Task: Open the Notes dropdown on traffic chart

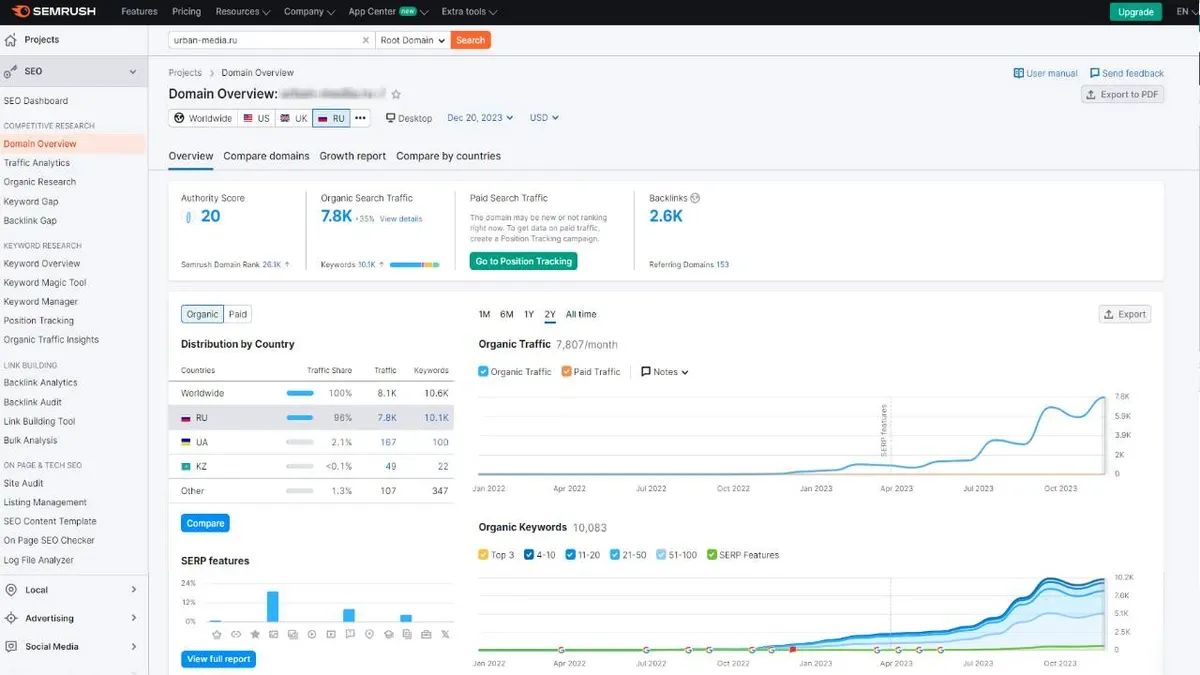Action: point(665,371)
